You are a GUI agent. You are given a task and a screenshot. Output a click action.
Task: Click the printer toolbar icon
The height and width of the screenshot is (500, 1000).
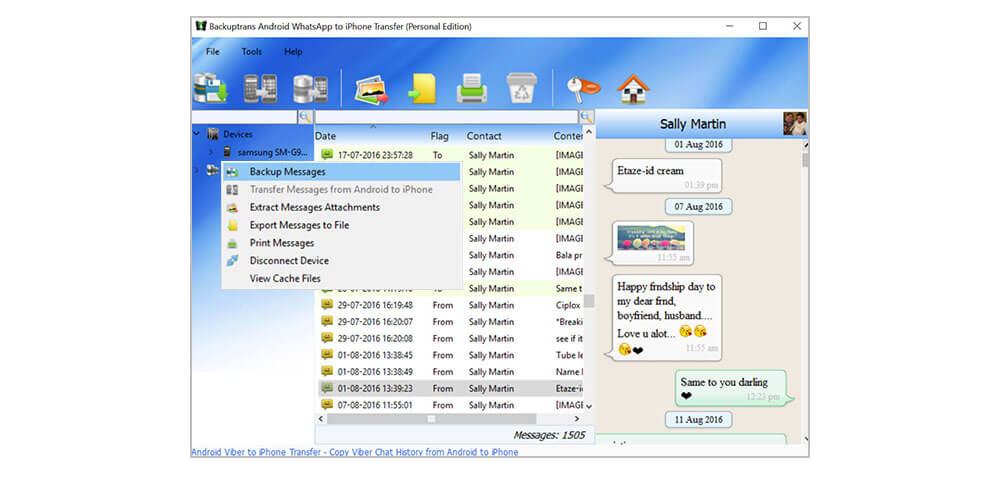(472, 89)
